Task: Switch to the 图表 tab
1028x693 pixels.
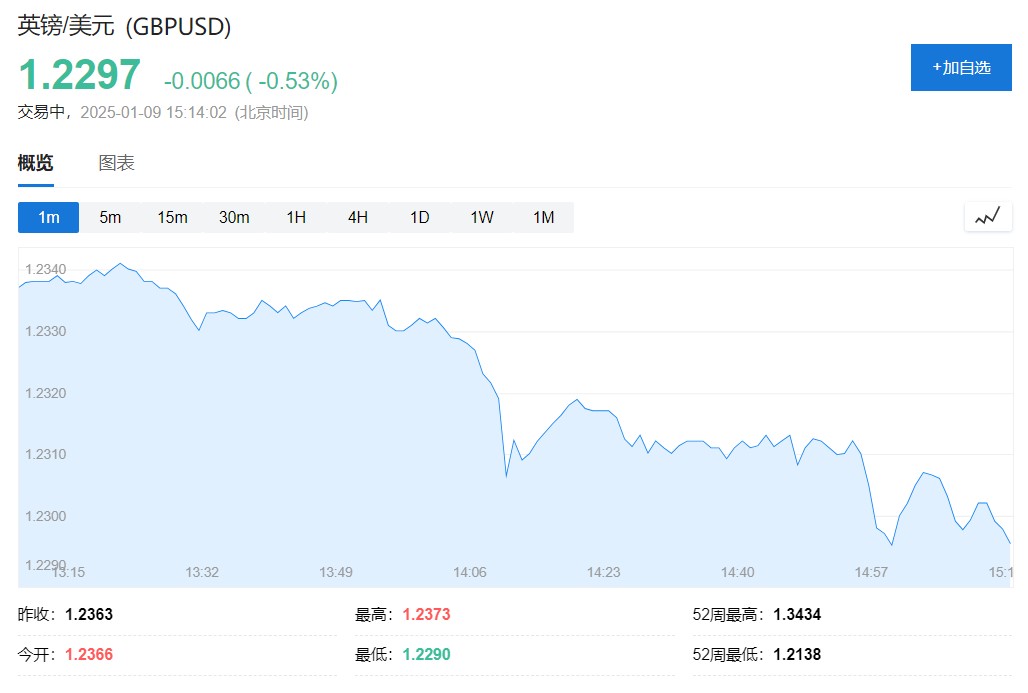Action: (x=117, y=164)
